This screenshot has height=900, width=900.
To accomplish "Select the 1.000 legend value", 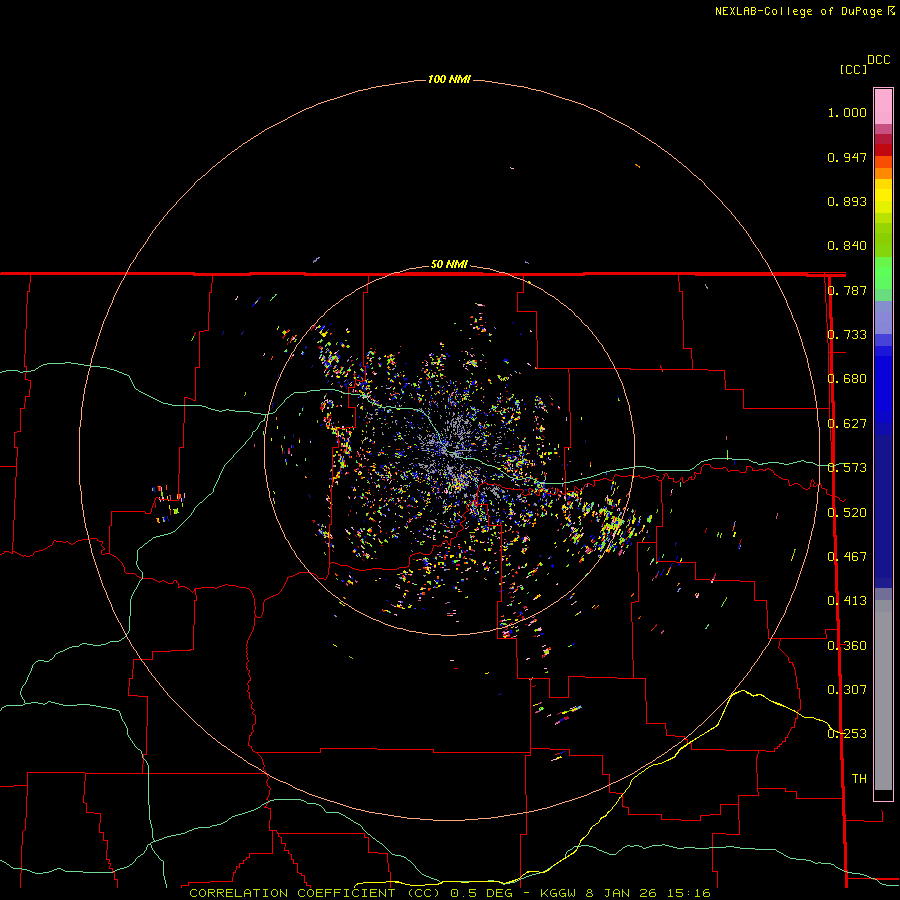I will click(847, 112).
